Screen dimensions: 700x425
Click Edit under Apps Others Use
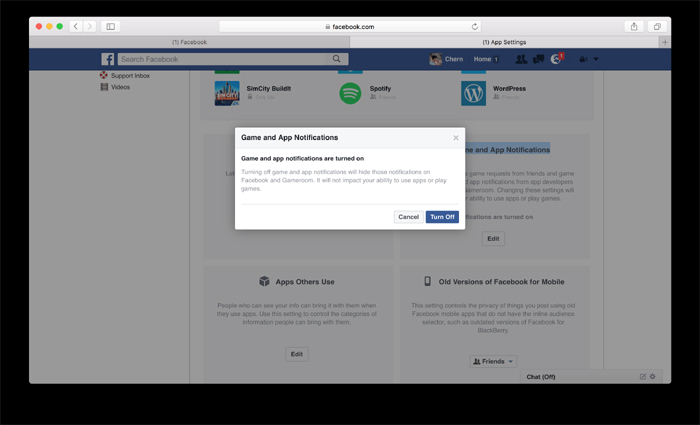[x=296, y=354]
